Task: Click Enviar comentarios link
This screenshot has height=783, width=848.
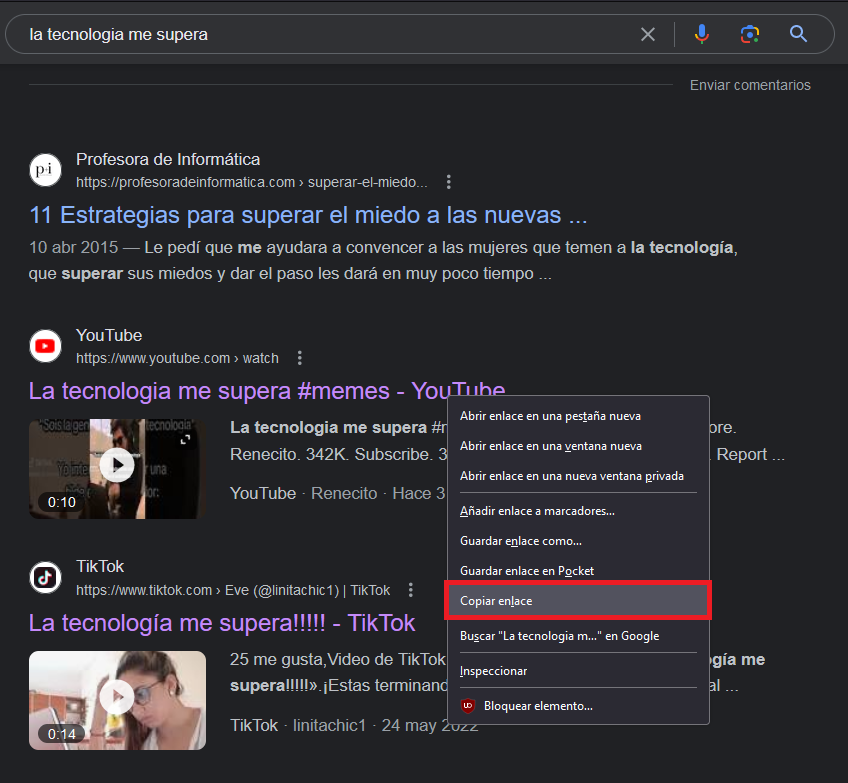Action: click(x=750, y=85)
